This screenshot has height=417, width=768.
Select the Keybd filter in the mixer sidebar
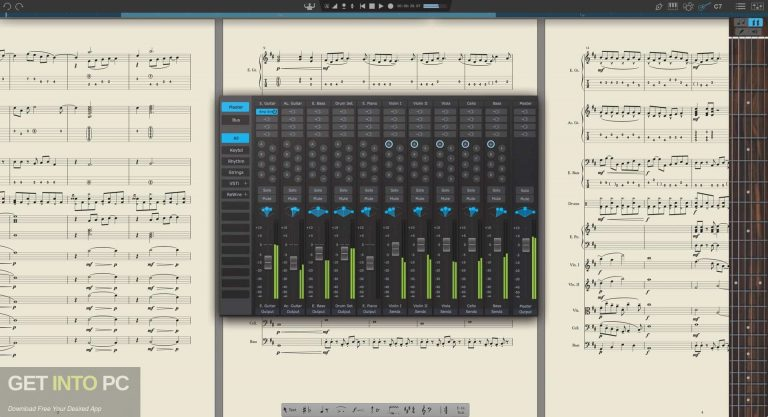click(236, 150)
